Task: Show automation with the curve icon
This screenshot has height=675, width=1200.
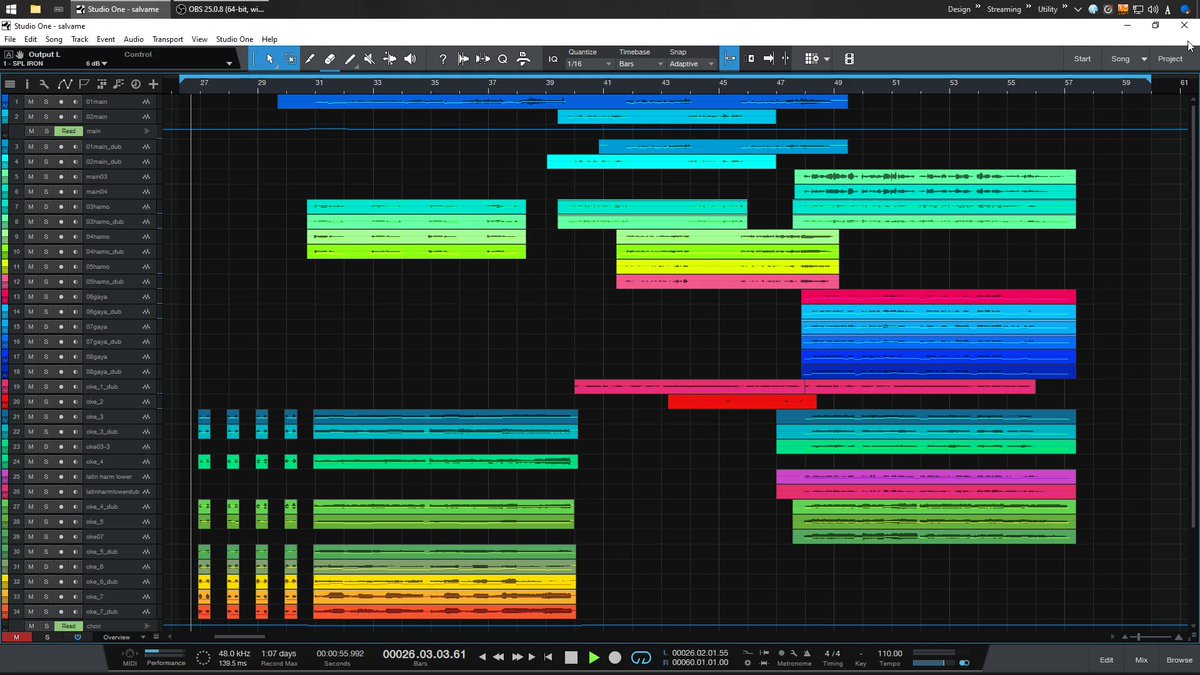Action: (65, 84)
